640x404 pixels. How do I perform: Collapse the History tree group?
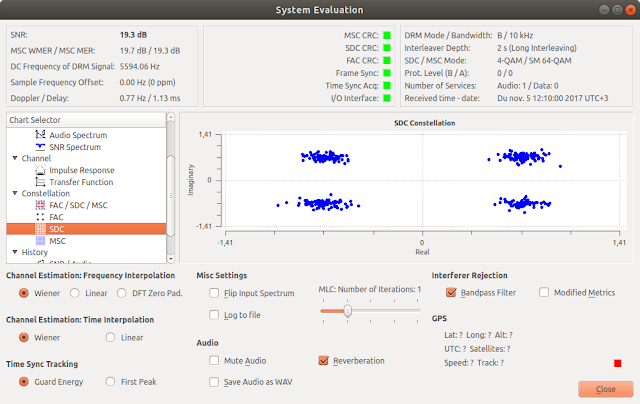[x=15, y=252]
